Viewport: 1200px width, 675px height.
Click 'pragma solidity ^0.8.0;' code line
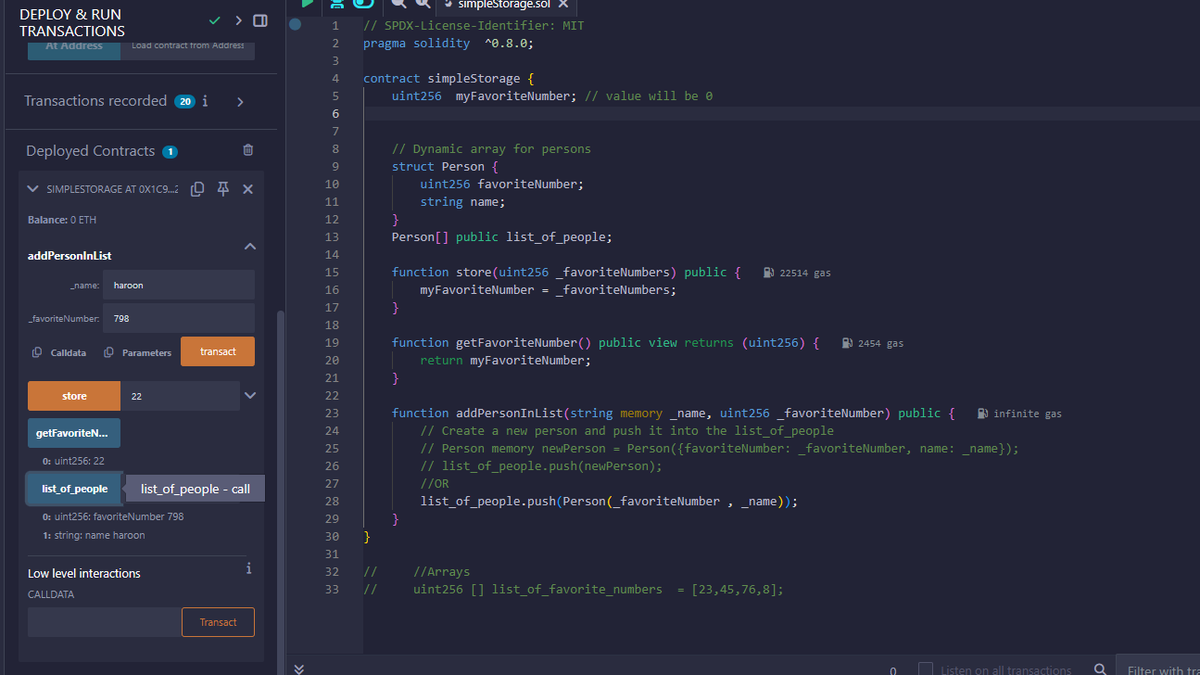(x=448, y=43)
